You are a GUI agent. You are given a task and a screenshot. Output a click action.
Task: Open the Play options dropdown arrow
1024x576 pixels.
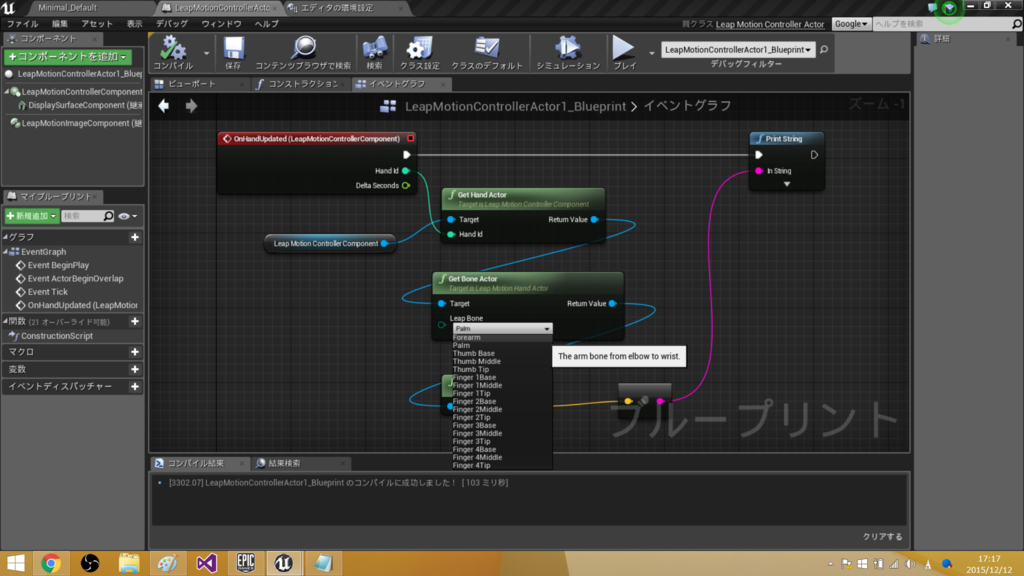651,53
